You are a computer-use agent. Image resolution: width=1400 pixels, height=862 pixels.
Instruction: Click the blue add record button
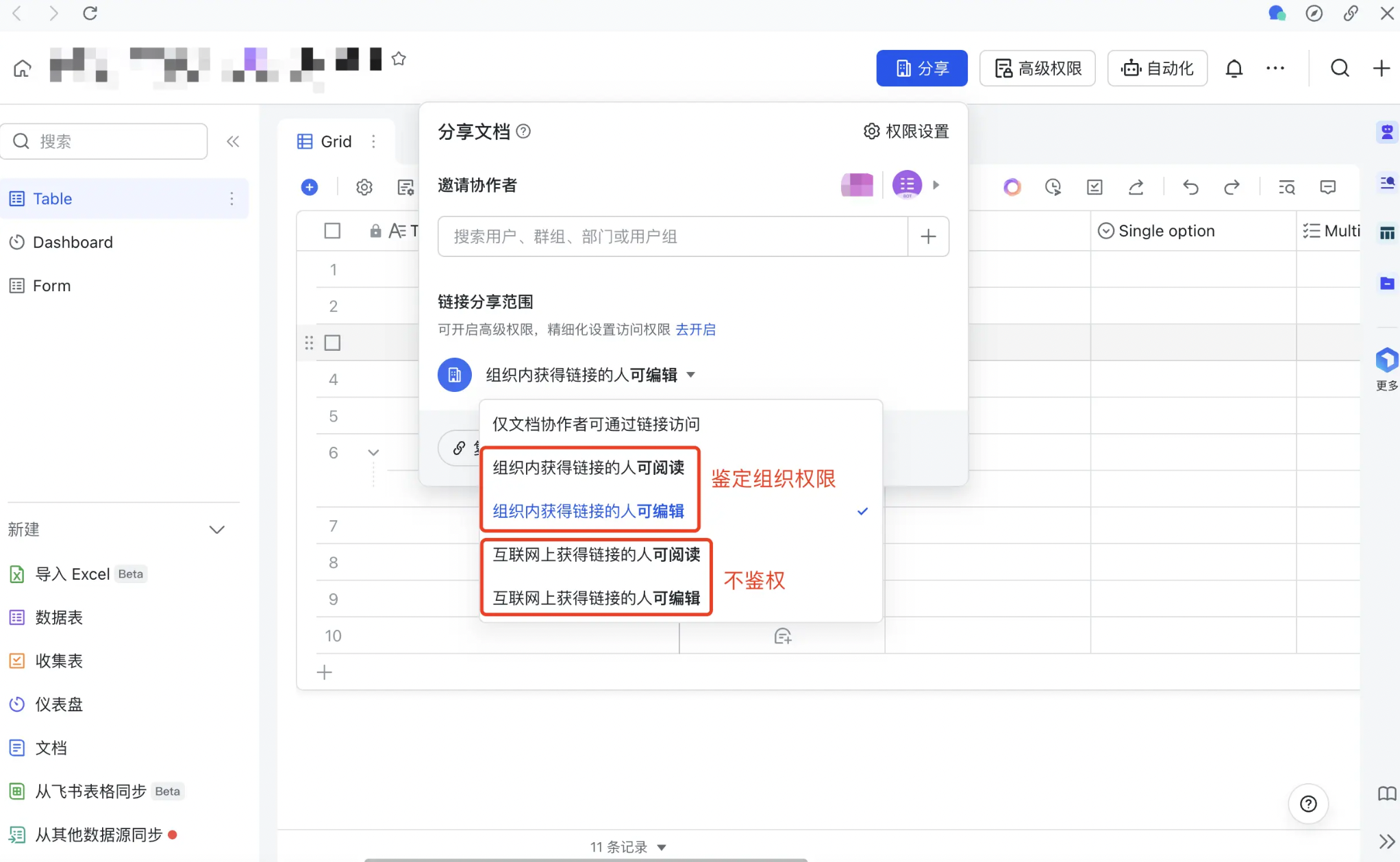pyautogui.click(x=310, y=187)
